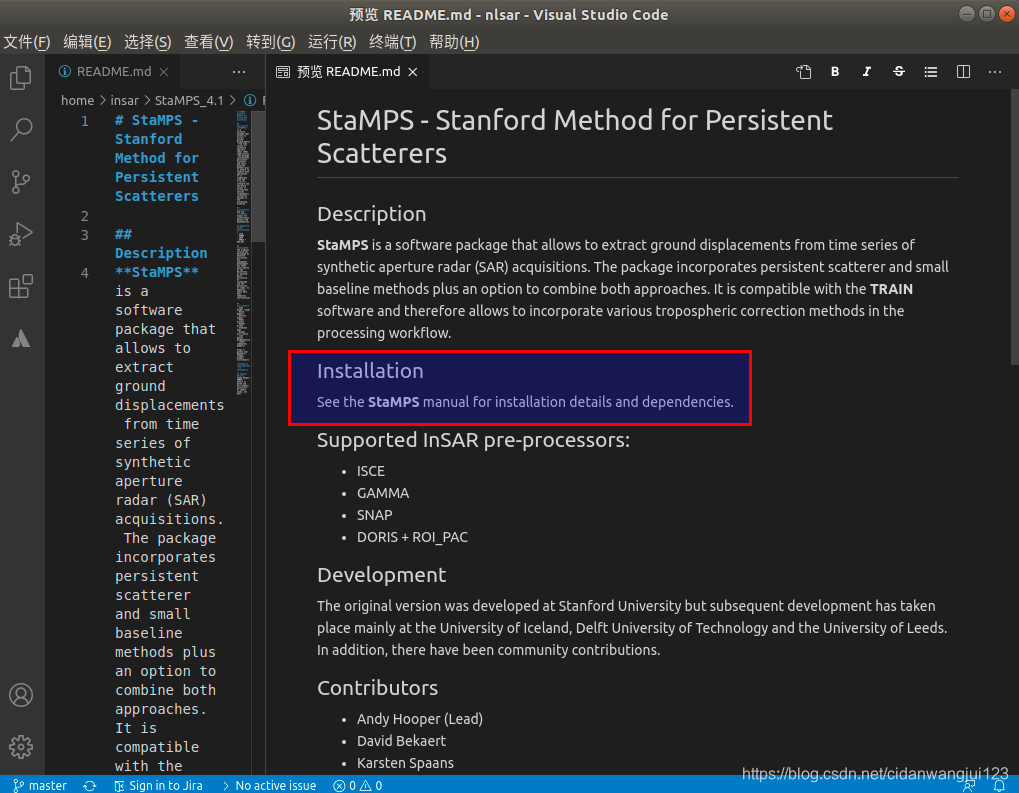Click the insar breadcrumb segment
Viewport: 1019px width, 793px height.
tap(125, 101)
